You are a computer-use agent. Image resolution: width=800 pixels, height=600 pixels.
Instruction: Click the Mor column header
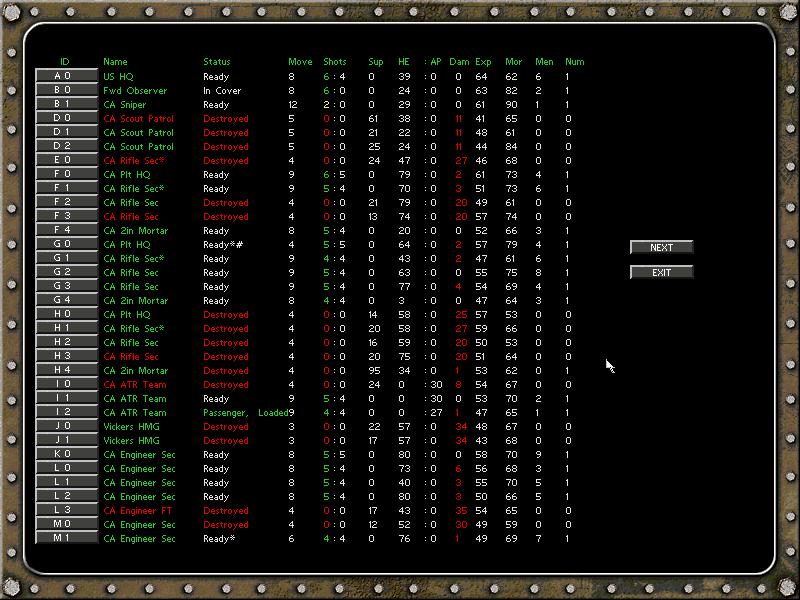[514, 62]
